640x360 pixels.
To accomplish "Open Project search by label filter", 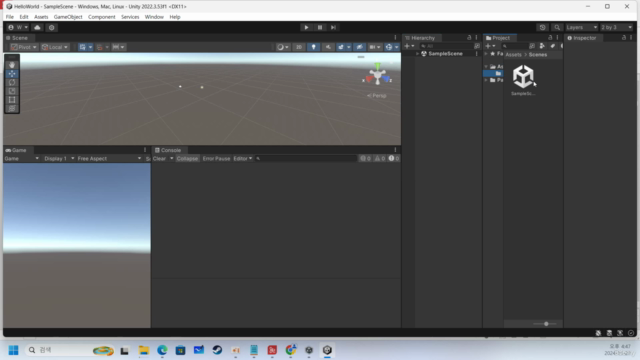I will [552, 46].
